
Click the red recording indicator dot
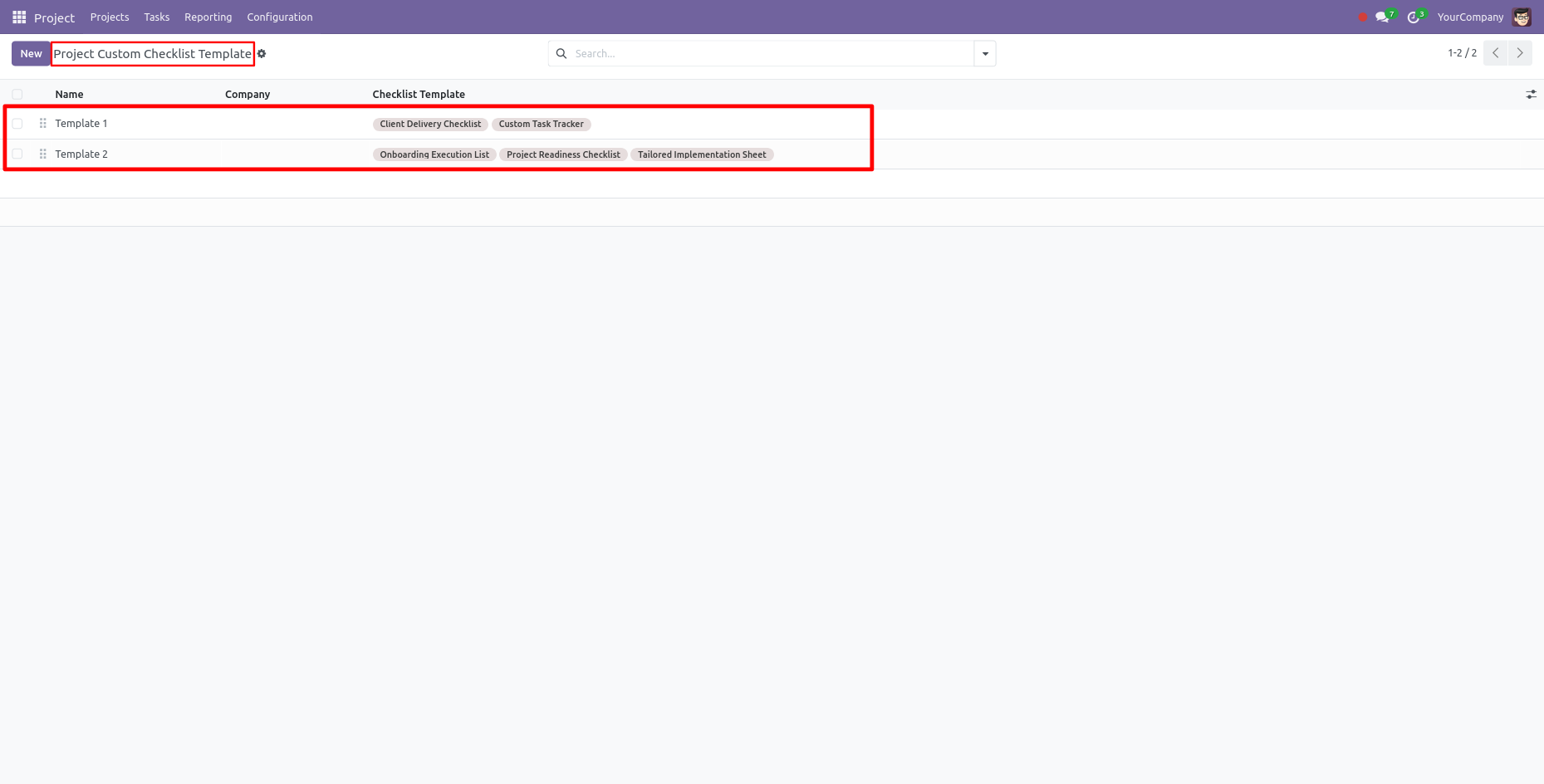pyautogui.click(x=1362, y=17)
